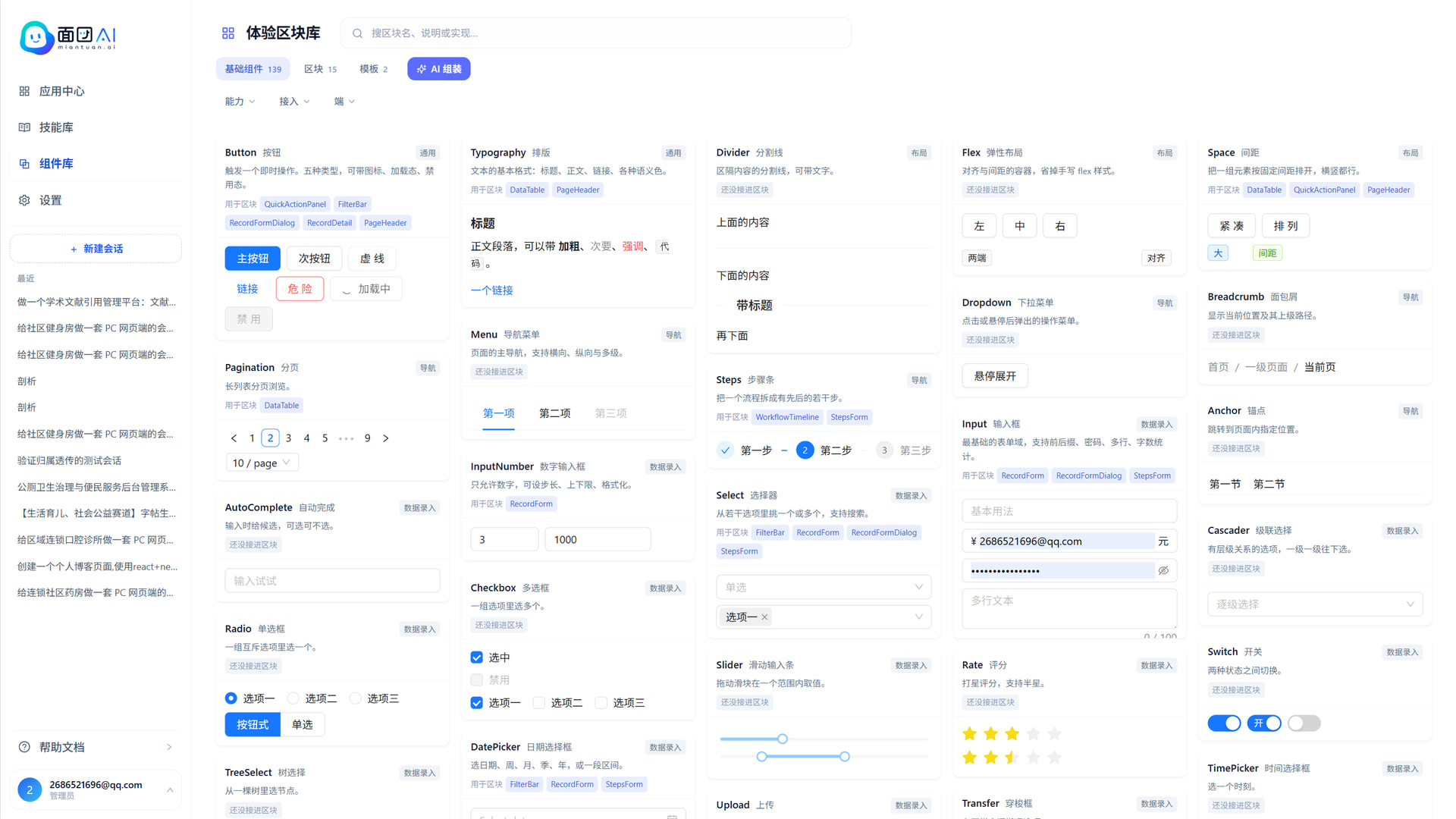The image size is (1456, 819).
Task: Click the AI 组装 button
Action: 439,69
